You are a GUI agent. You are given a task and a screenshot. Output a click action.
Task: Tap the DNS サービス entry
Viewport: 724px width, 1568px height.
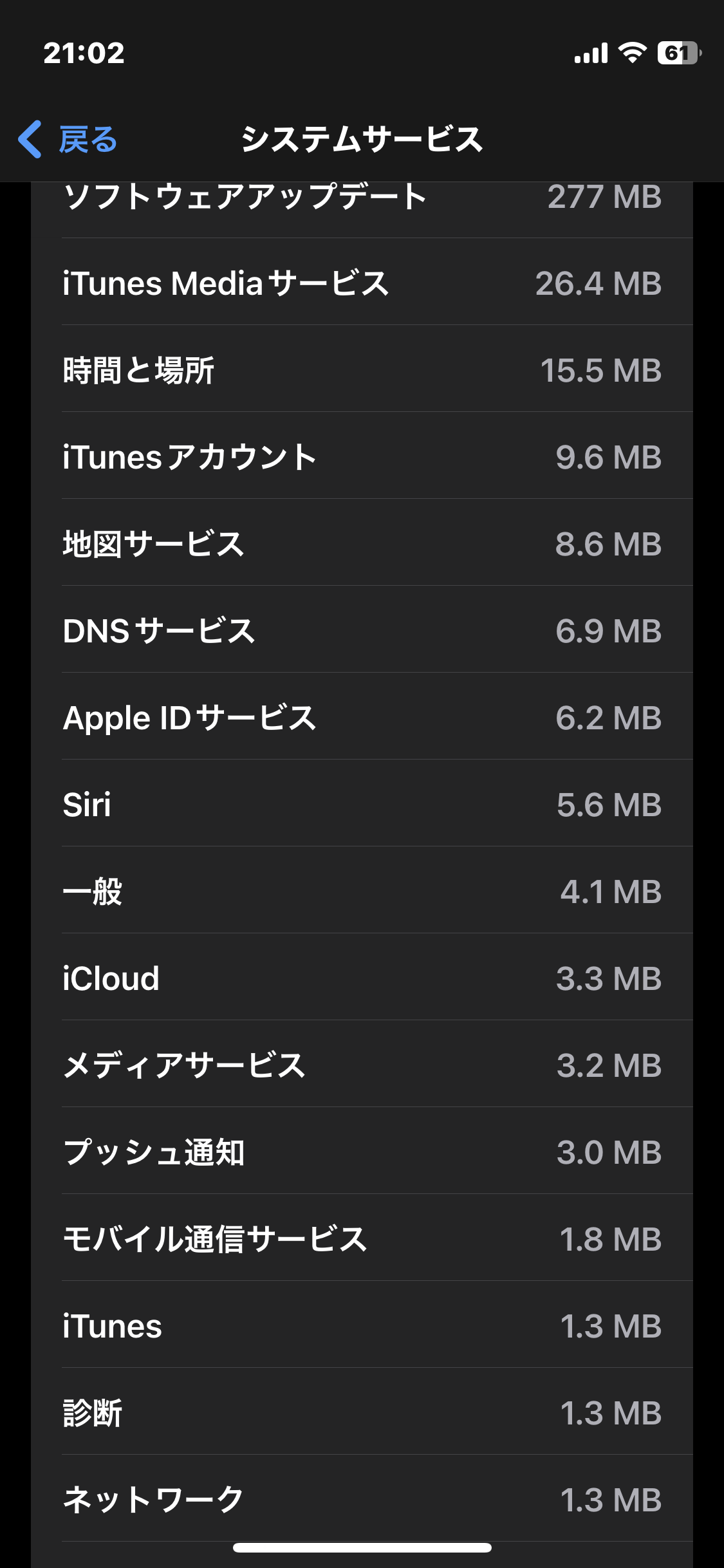pyautogui.click(x=362, y=631)
